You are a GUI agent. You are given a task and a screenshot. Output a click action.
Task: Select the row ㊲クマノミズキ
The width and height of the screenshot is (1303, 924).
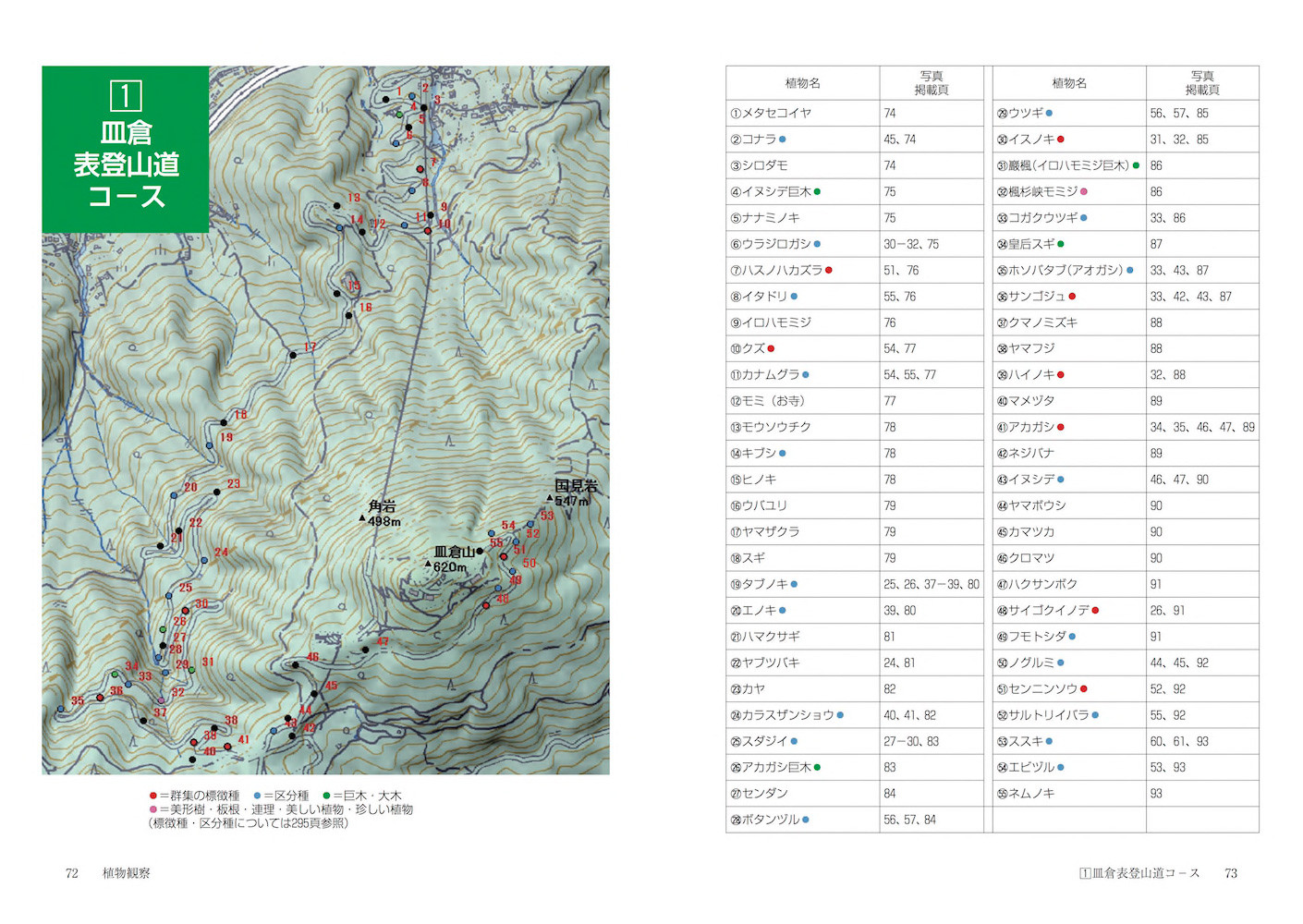coord(1126,322)
